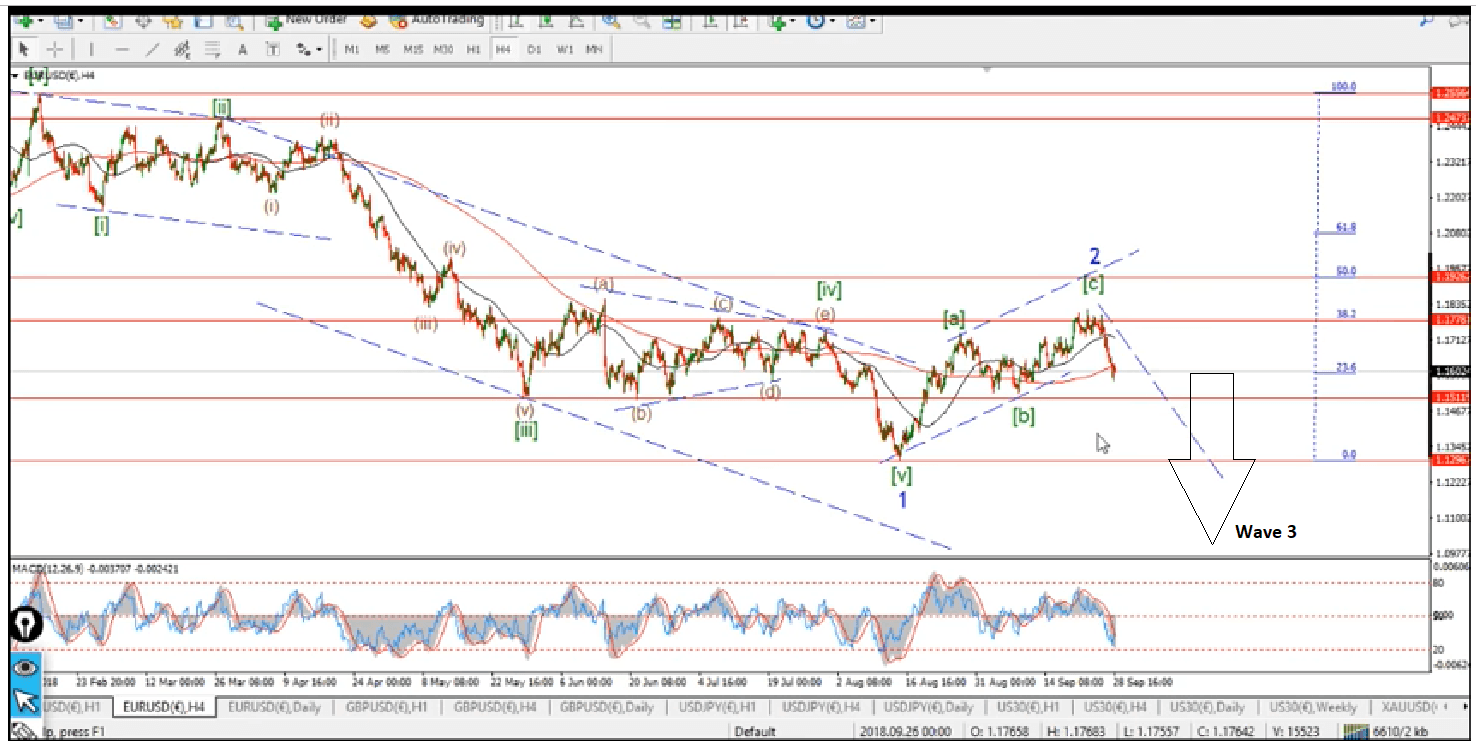
Task: Click the Default profile in status bar
Action: [755, 732]
